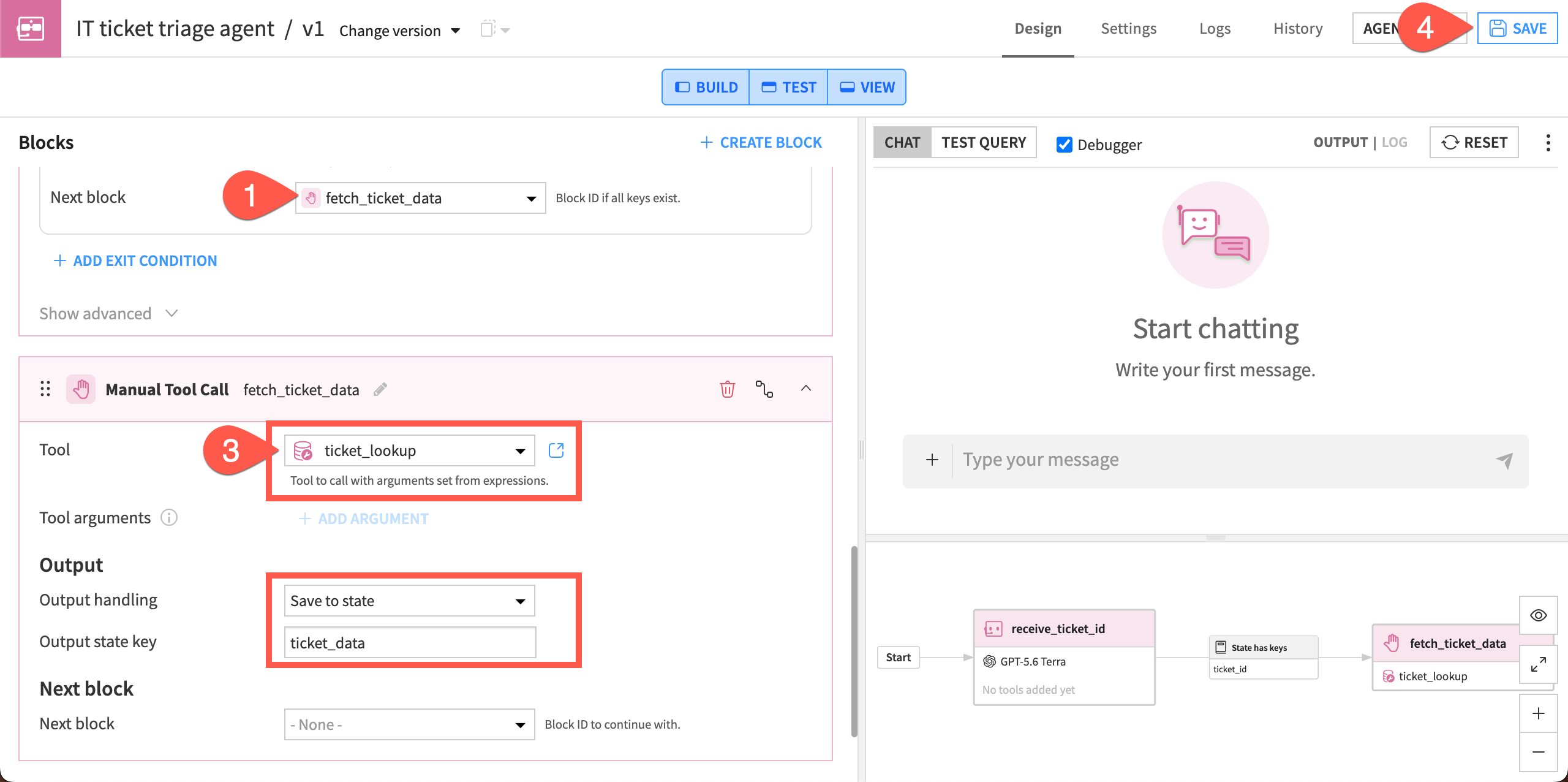Click ADD EXIT CONDITION
The image size is (1568, 782).
pos(135,260)
